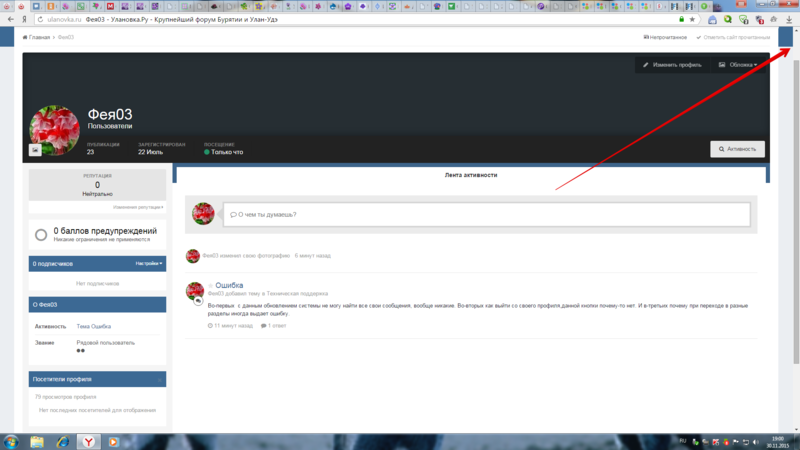Select the 'Лента активности' tab

click(x=471, y=175)
